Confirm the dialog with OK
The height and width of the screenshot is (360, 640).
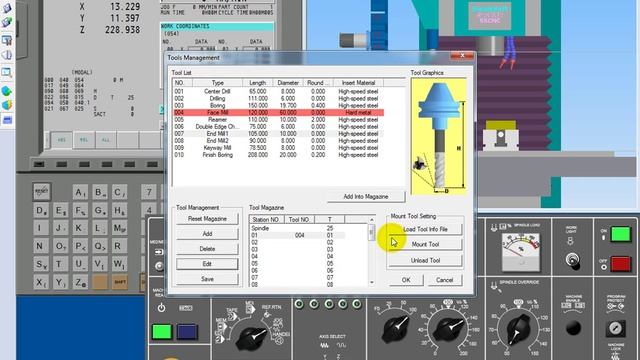pos(406,280)
